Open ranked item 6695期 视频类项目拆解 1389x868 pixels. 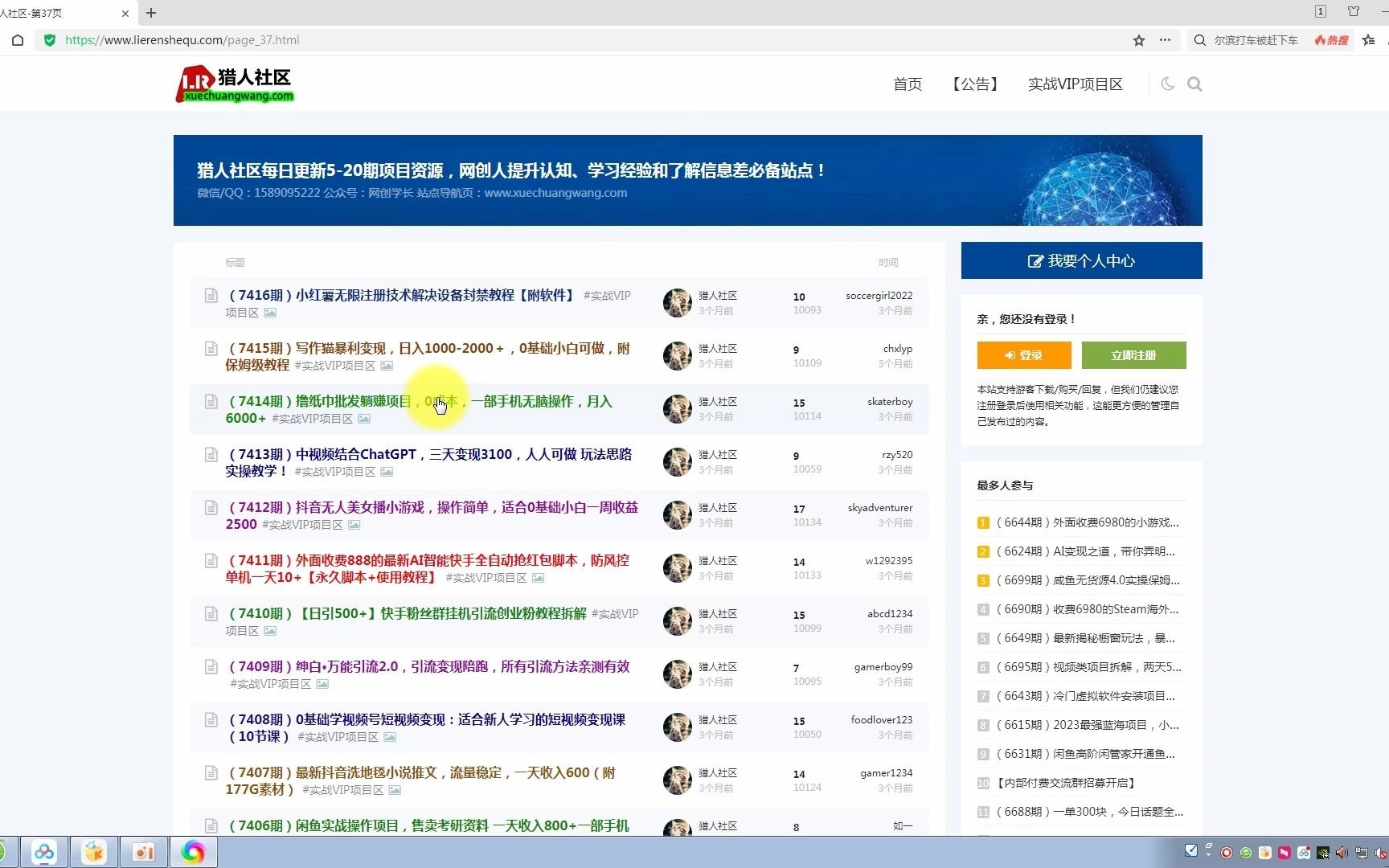point(1088,667)
